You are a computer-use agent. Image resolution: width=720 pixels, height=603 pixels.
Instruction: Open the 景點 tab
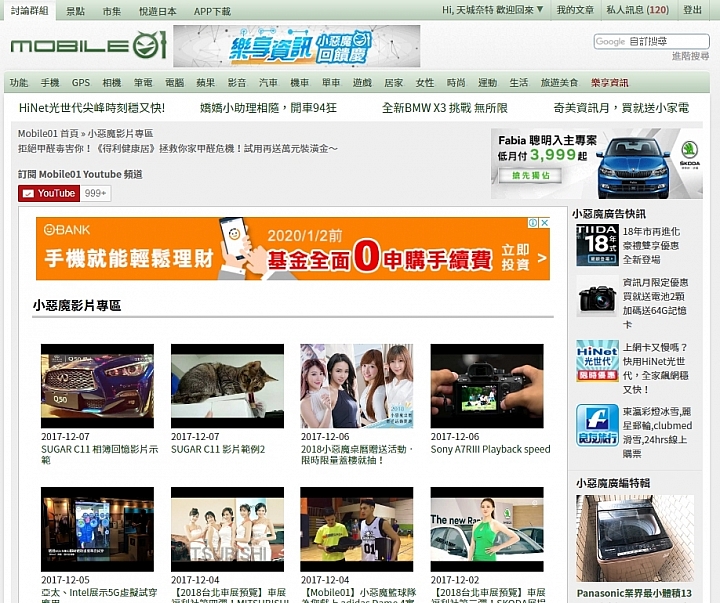75,11
